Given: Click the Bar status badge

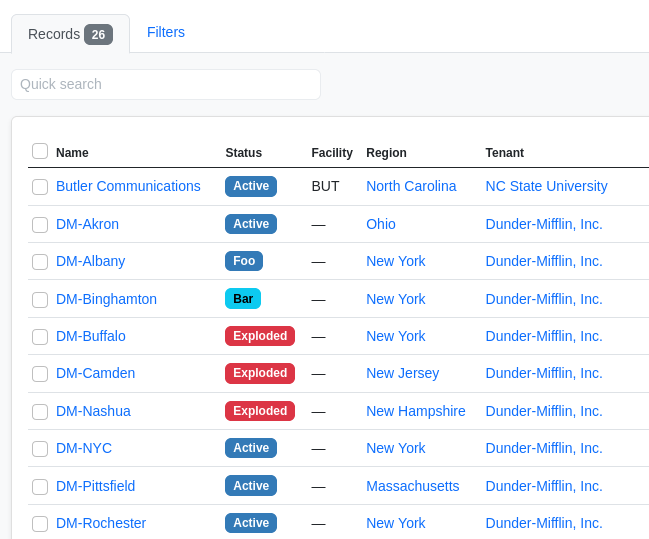Looking at the screenshot, I should (243, 299).
